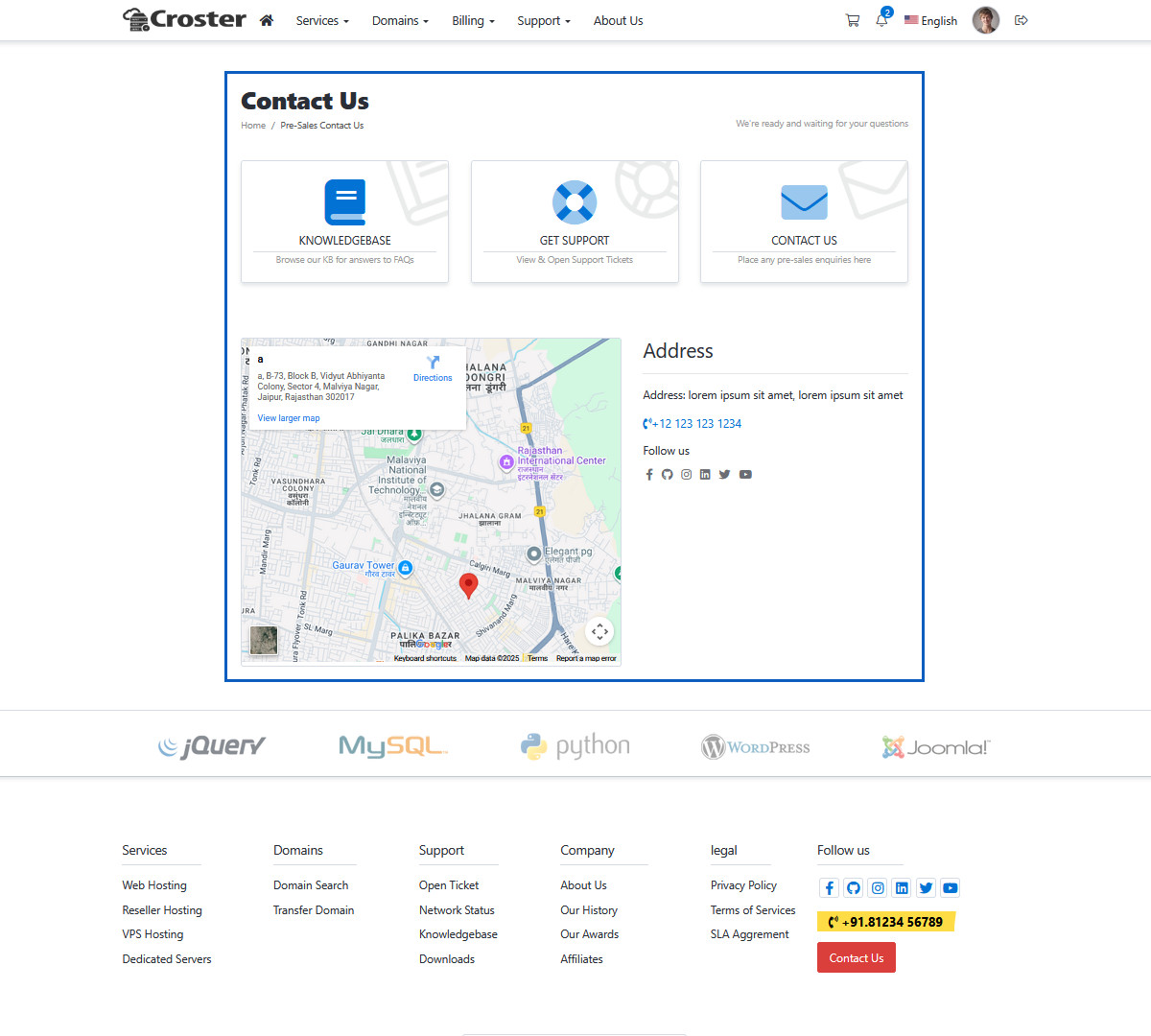Open notifications bell icon
This screenshot has height=1036, width=1151.
coord(881,20)
